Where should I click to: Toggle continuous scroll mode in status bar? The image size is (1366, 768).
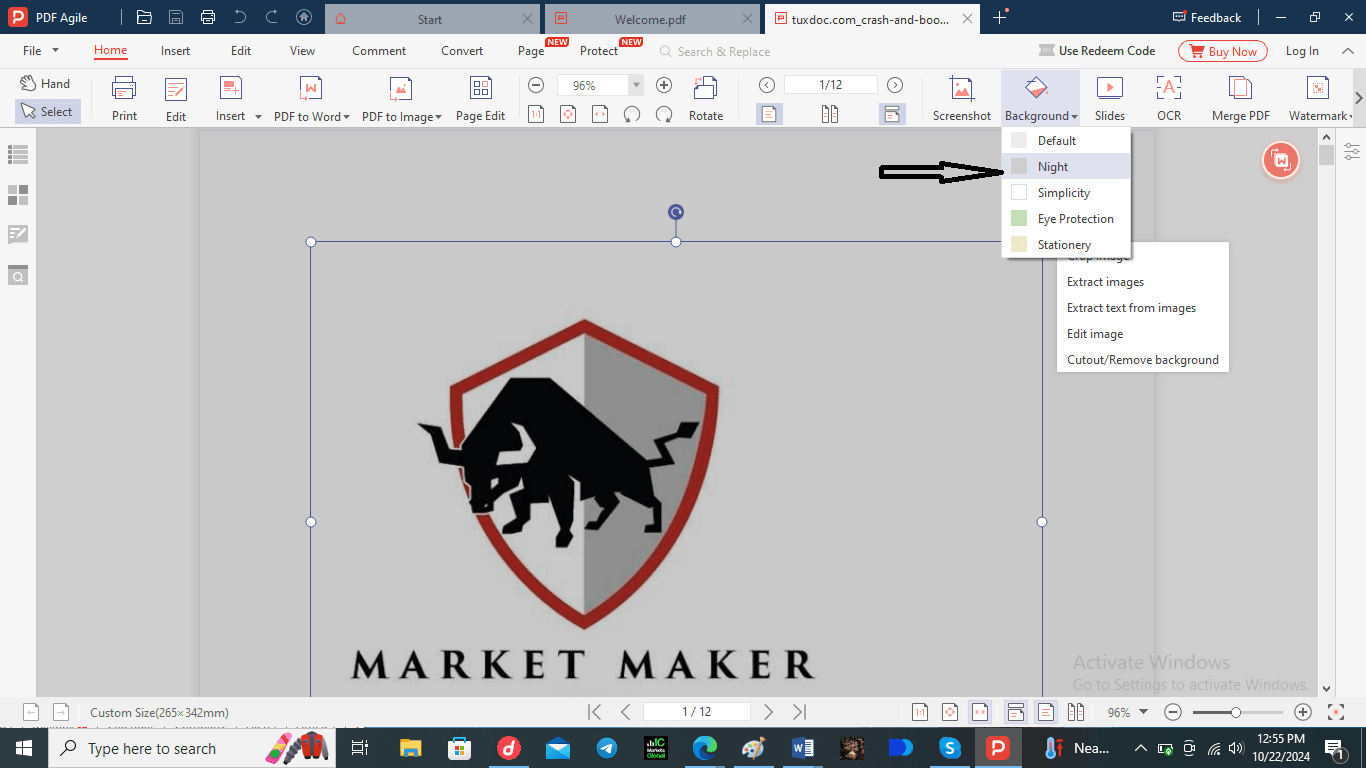(1015, 712)
